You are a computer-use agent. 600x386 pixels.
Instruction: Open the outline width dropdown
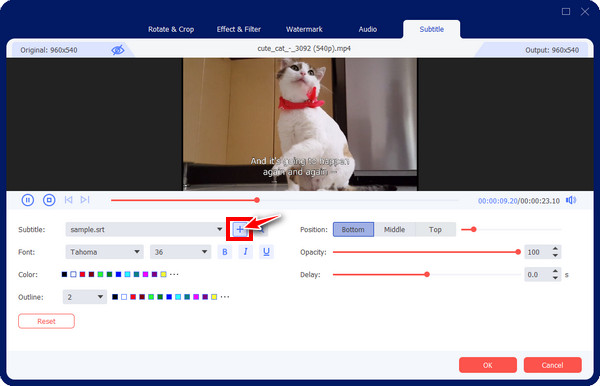[x=85, y=297]
